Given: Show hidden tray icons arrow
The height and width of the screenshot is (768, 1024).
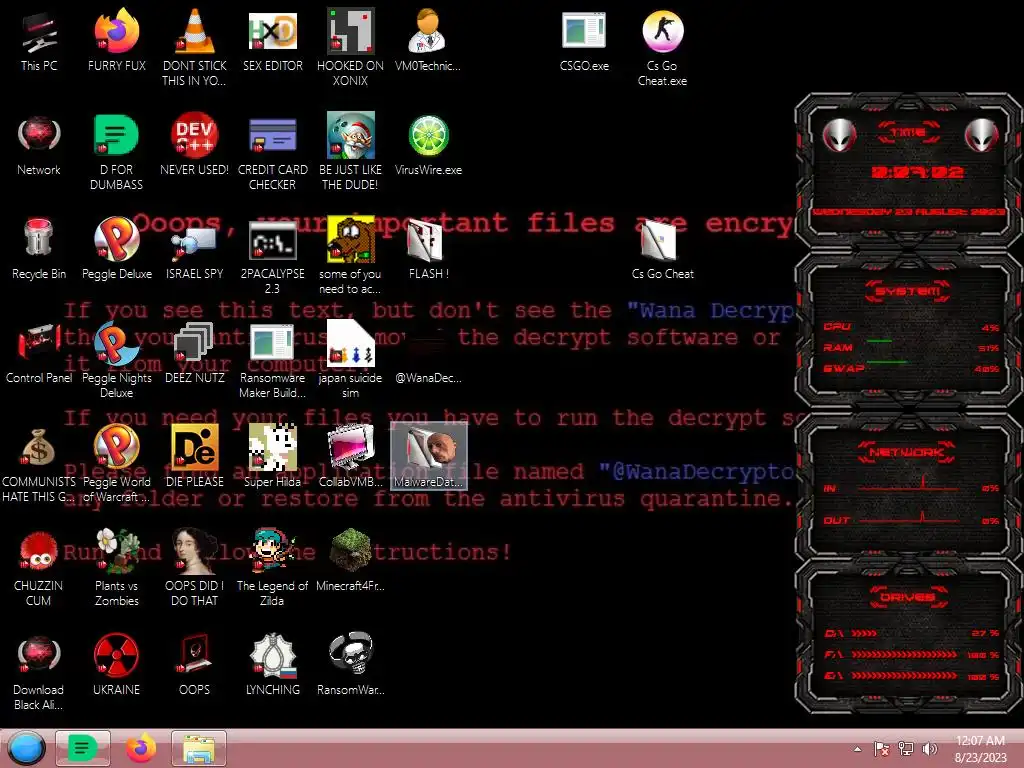Looking at the screenshot, I should tap(857, 749).
